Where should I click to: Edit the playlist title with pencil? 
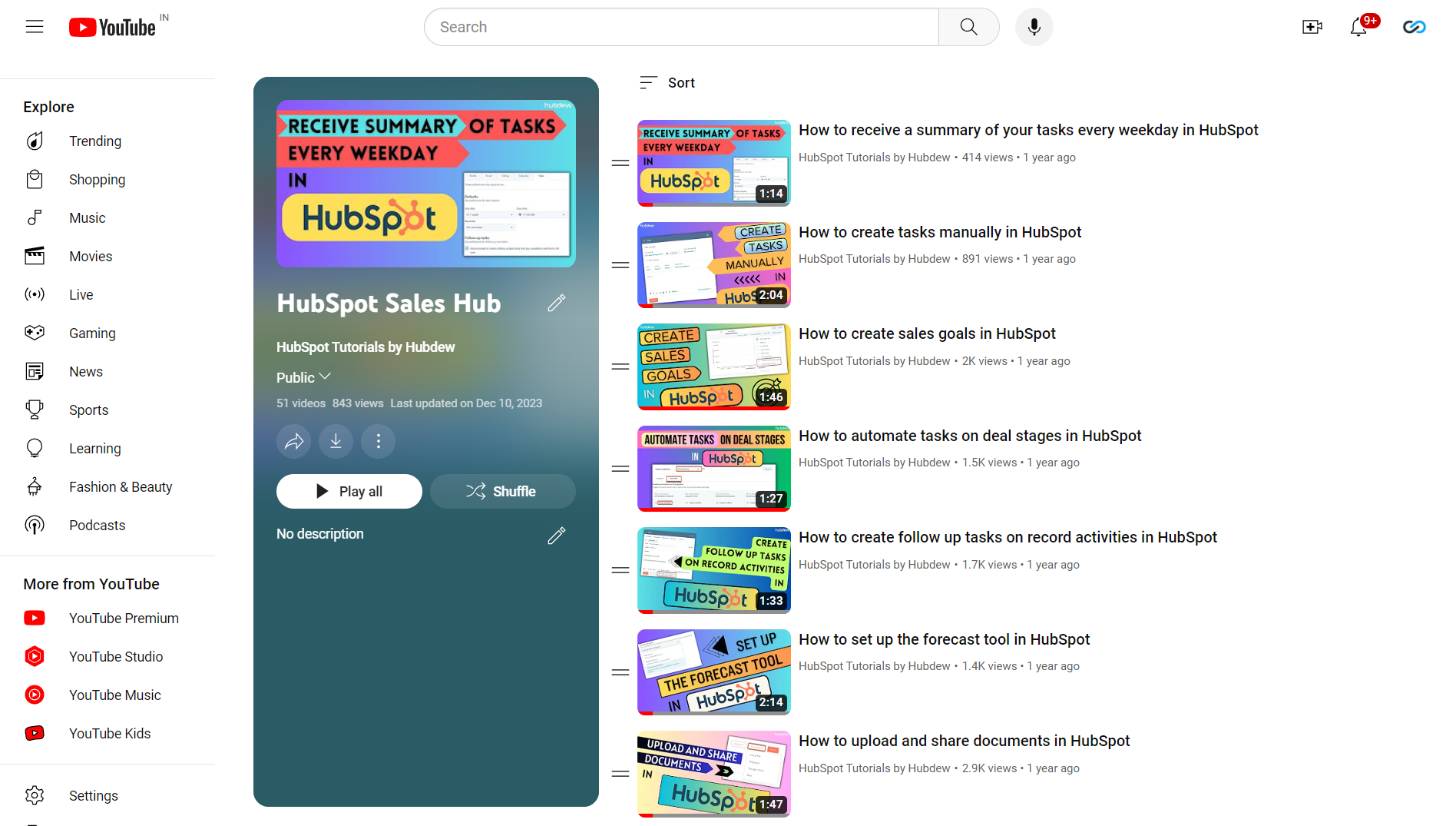click(x=557, y=303)
